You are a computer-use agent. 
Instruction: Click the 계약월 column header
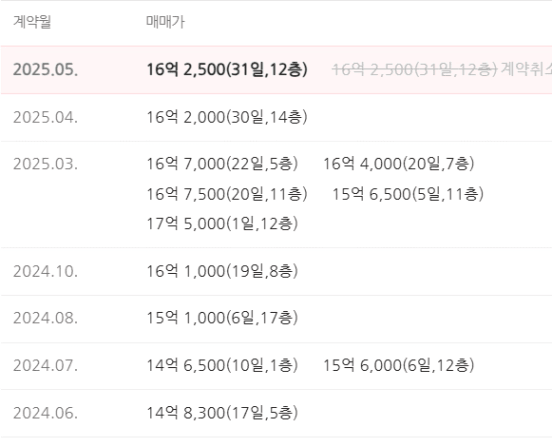pos(32,22)
